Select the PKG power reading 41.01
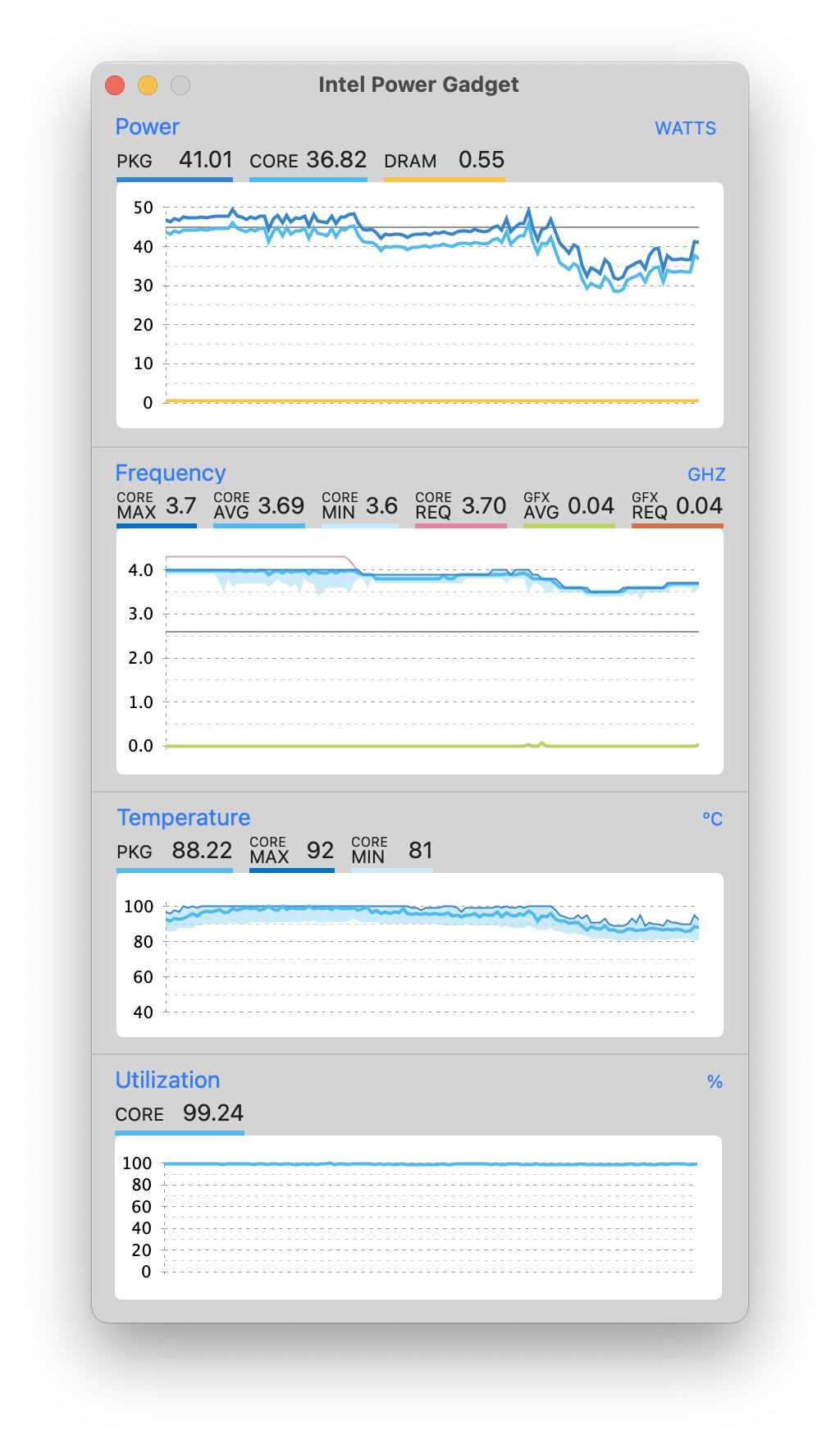 [206, 160]
